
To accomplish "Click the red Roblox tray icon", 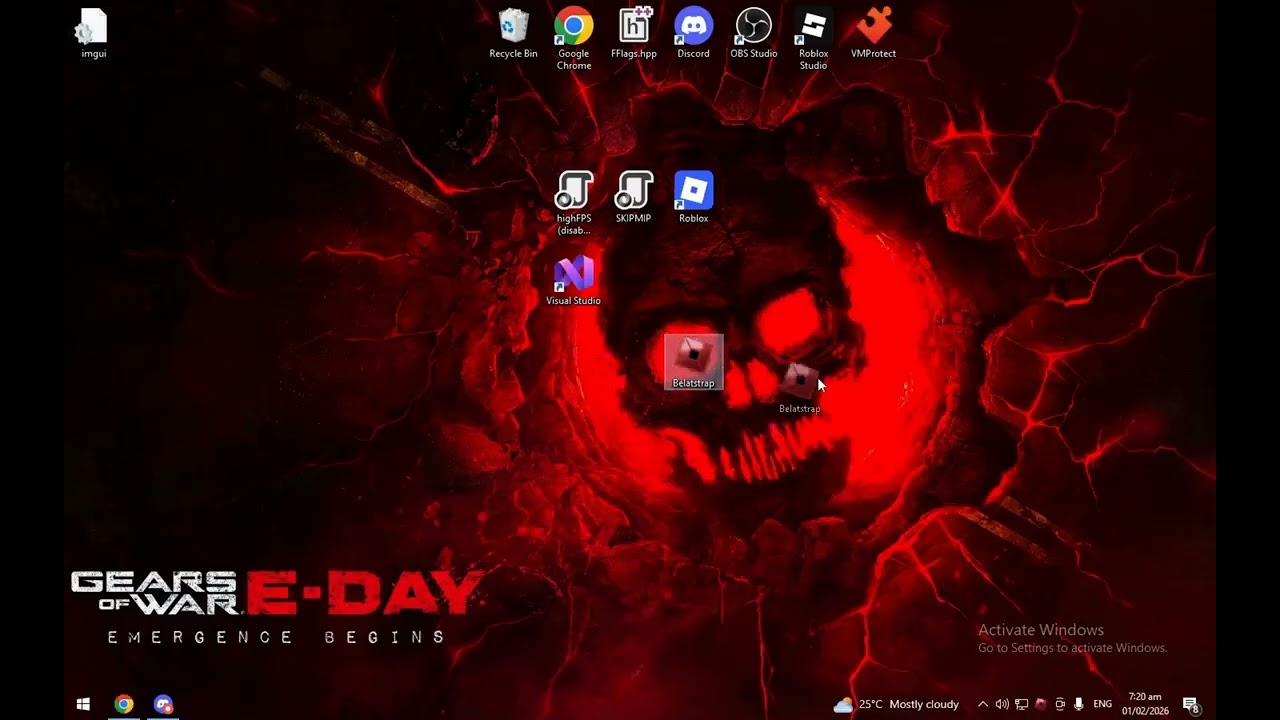I will tap(1040, 704).
